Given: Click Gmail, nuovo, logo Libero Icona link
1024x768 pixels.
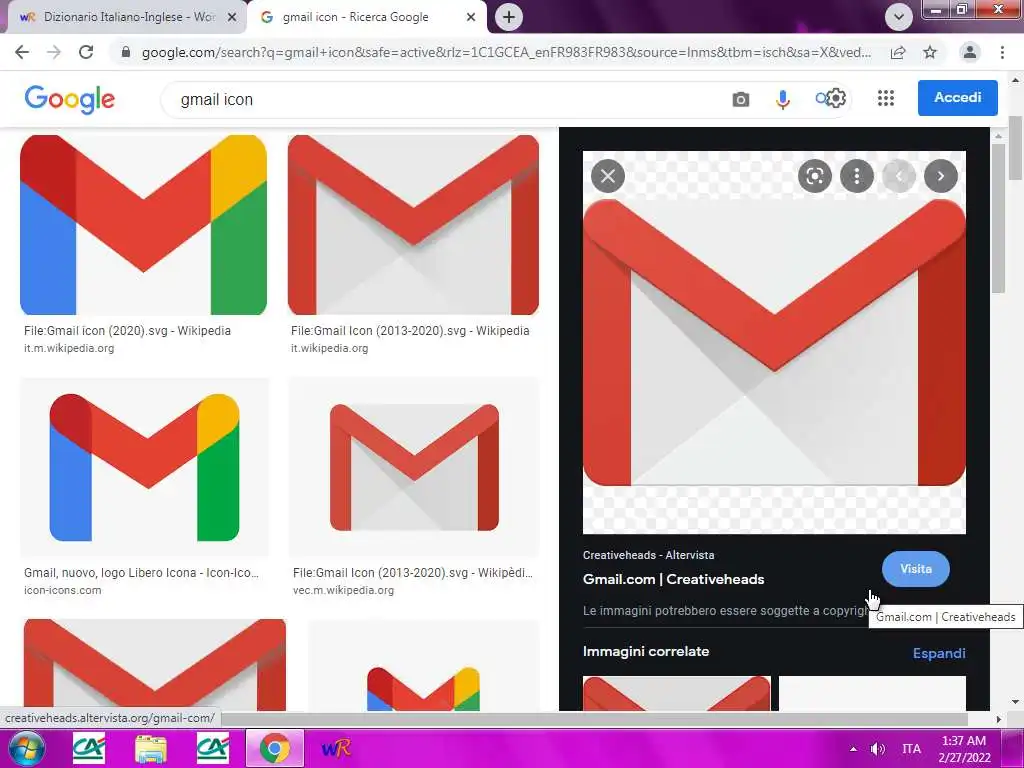Looking at the screenshot, I should point(141,573).
